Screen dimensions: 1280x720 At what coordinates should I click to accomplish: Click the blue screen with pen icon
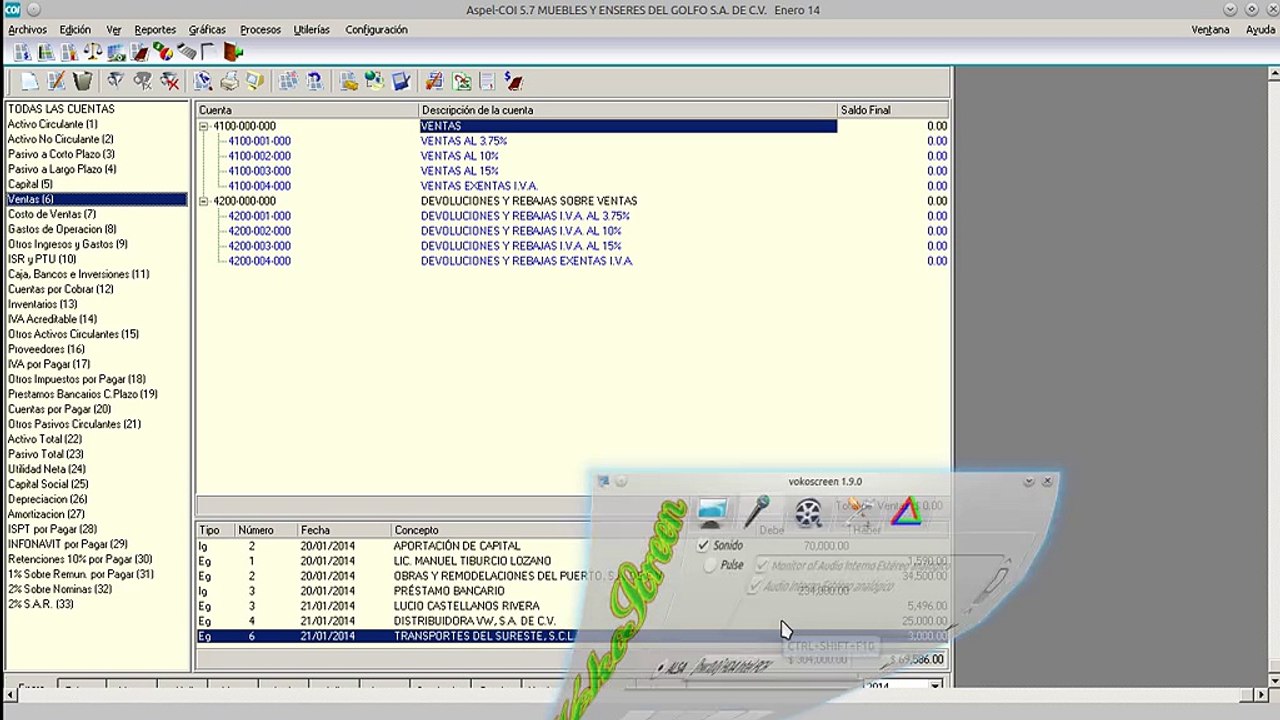[x=401, y=82]
